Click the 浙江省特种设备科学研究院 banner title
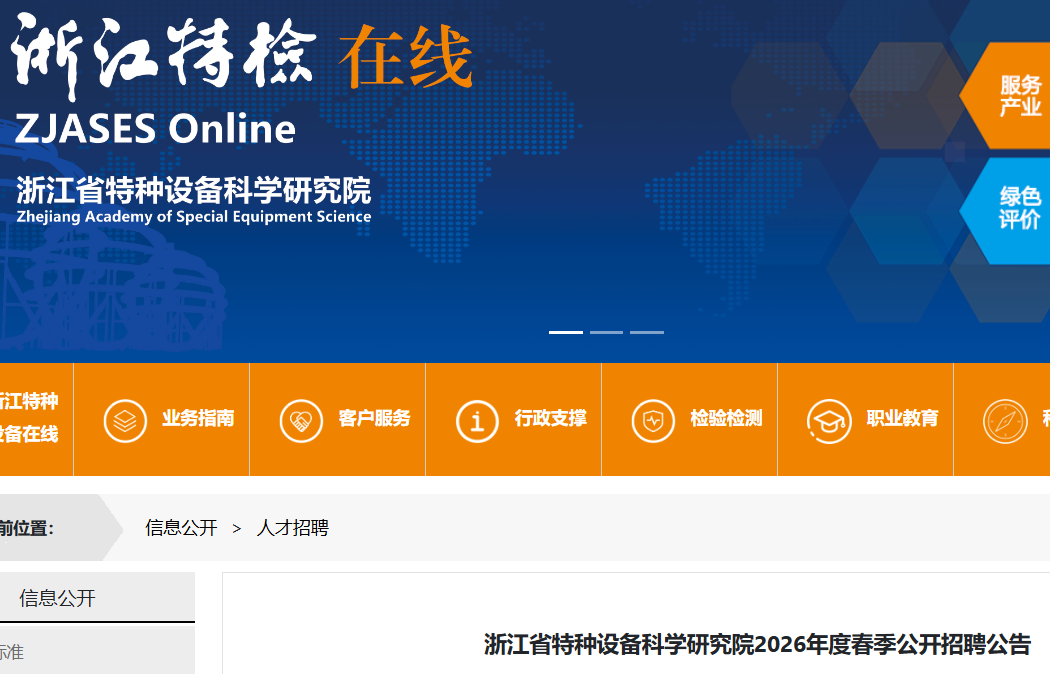 coord(194,191)
